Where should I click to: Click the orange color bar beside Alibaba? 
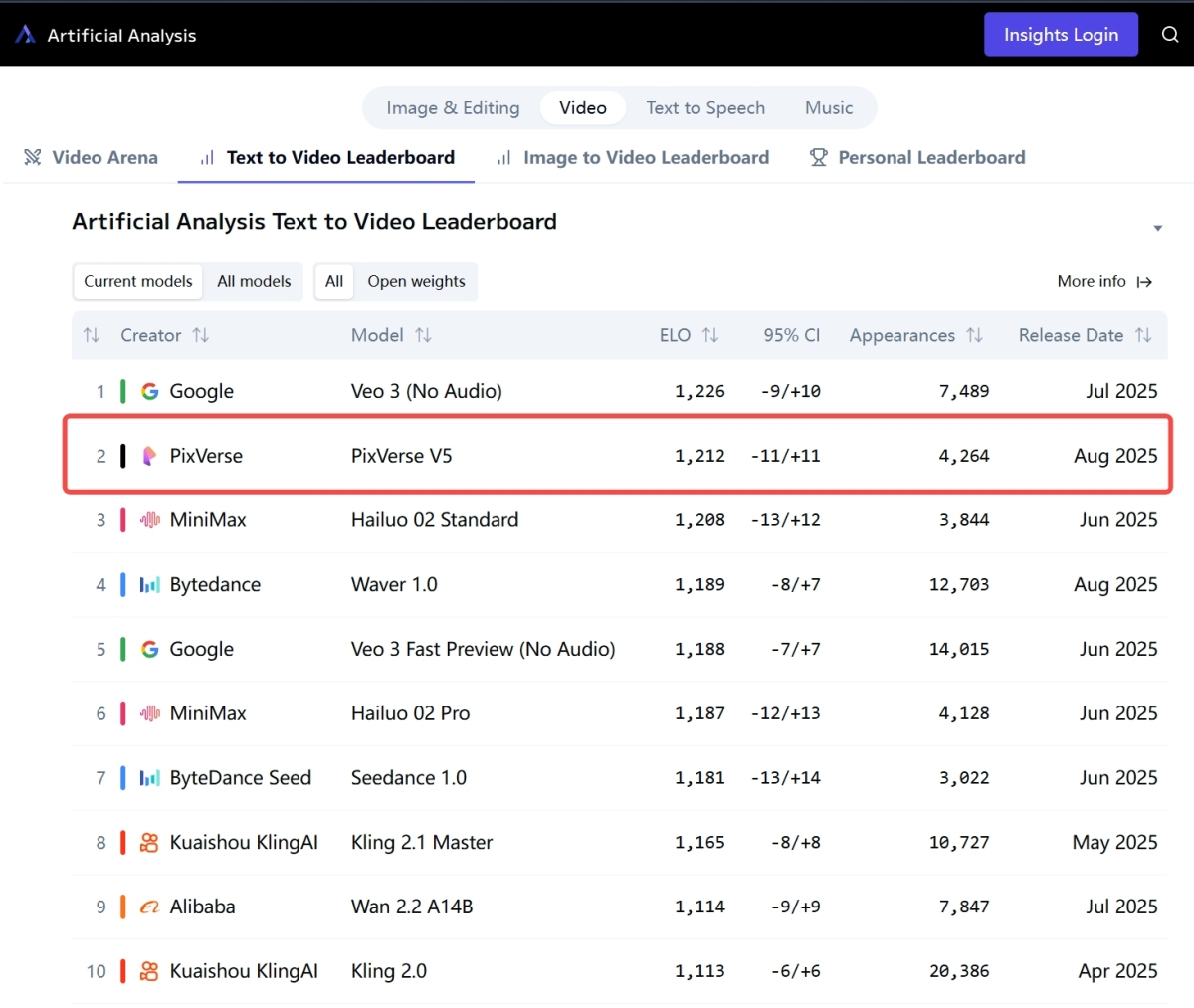123,907
